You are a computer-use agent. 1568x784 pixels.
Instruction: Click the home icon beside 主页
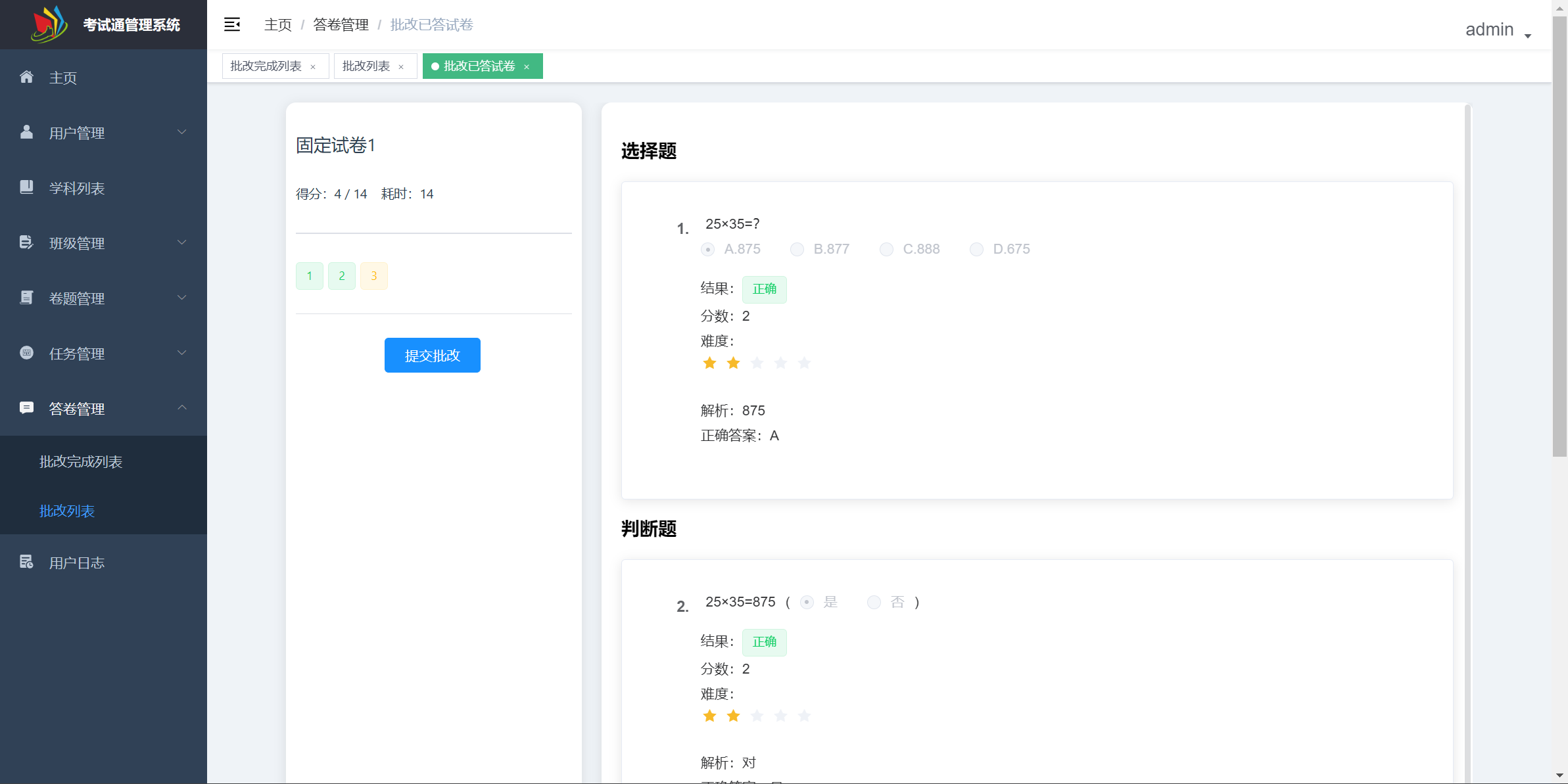pos(26,77)
